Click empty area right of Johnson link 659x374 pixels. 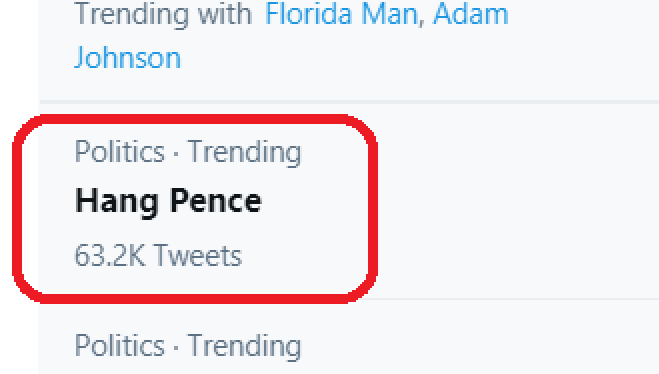pyautogui.click(x=420, y=58)
